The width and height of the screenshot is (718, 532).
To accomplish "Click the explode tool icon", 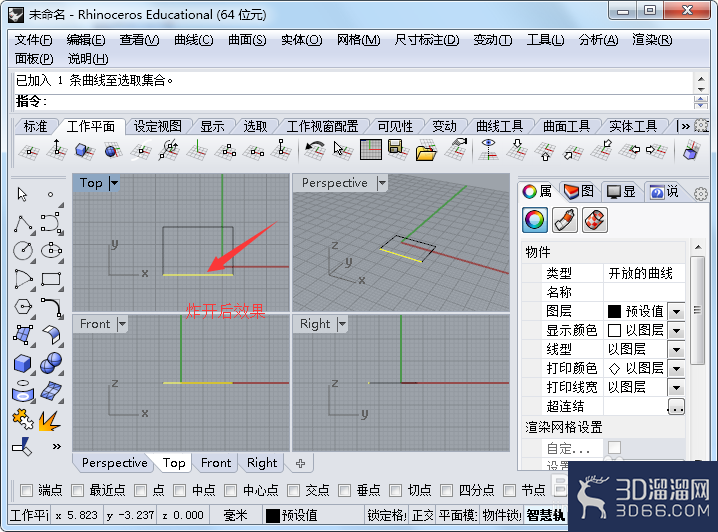I will (x=50, y=420).
